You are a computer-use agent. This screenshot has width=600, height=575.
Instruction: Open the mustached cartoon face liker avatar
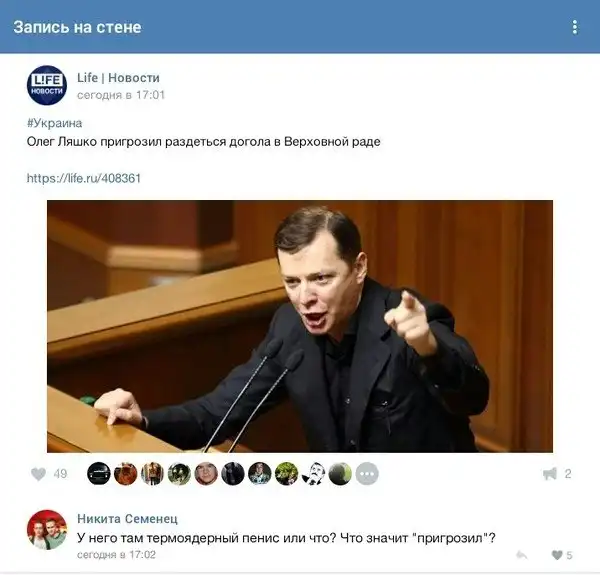[313, 474]
